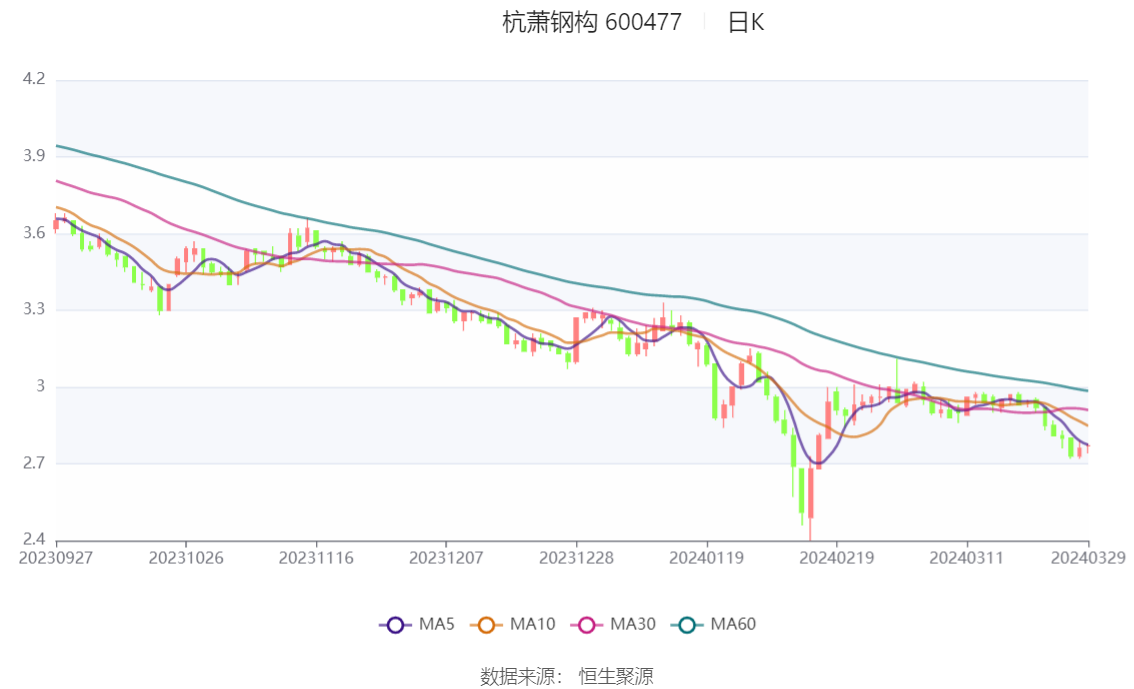
Task: Click the purple MA5 legend circle marker
Action: [x=395, y=625]
